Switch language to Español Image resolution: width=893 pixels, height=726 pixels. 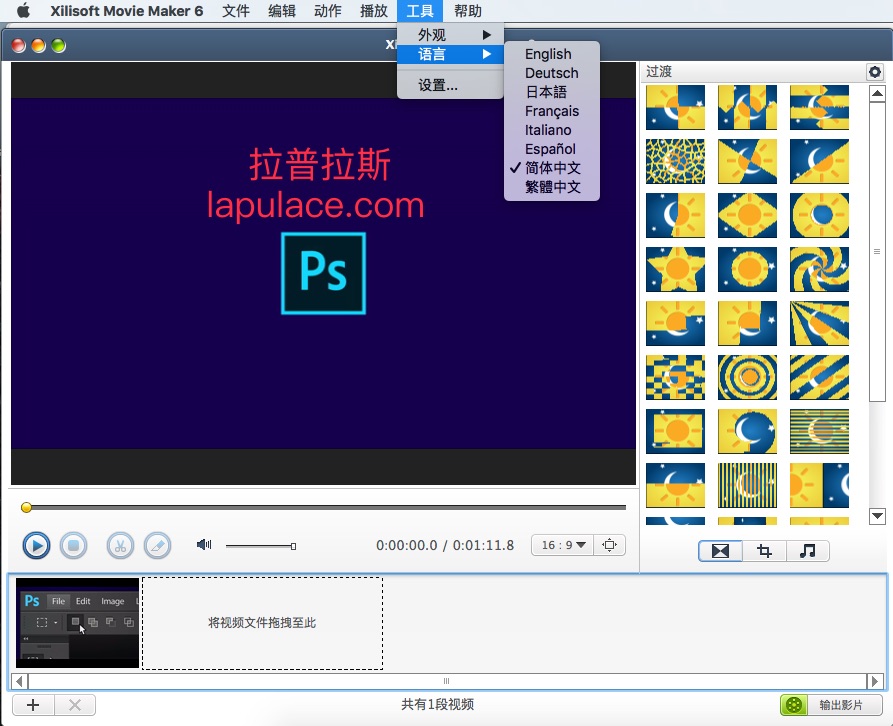pos(552,149)
